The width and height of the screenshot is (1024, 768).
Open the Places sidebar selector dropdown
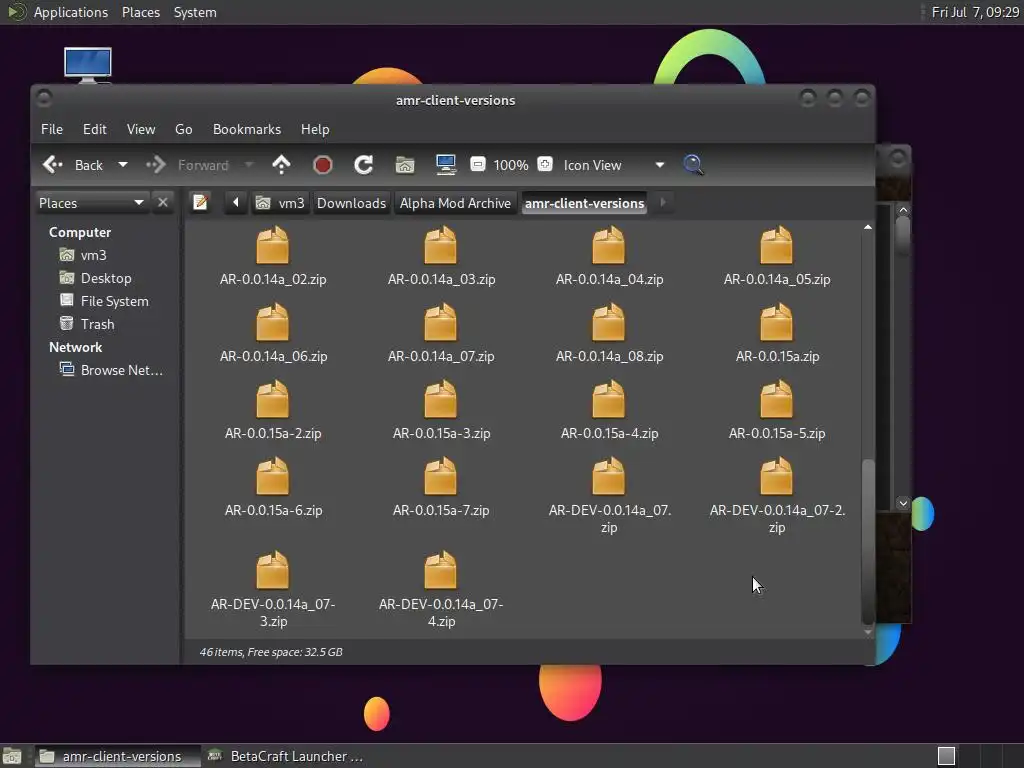(x=91, y=203)
